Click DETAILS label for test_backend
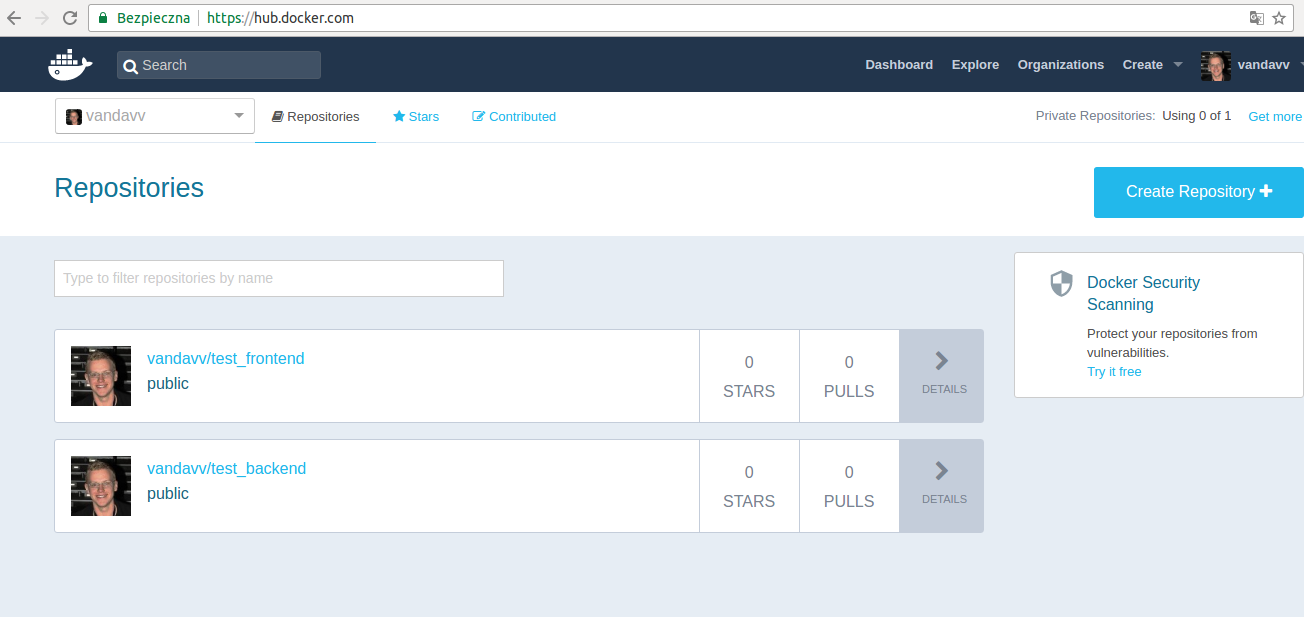Screen dimensions: 1304x617 tap(944, 499)
